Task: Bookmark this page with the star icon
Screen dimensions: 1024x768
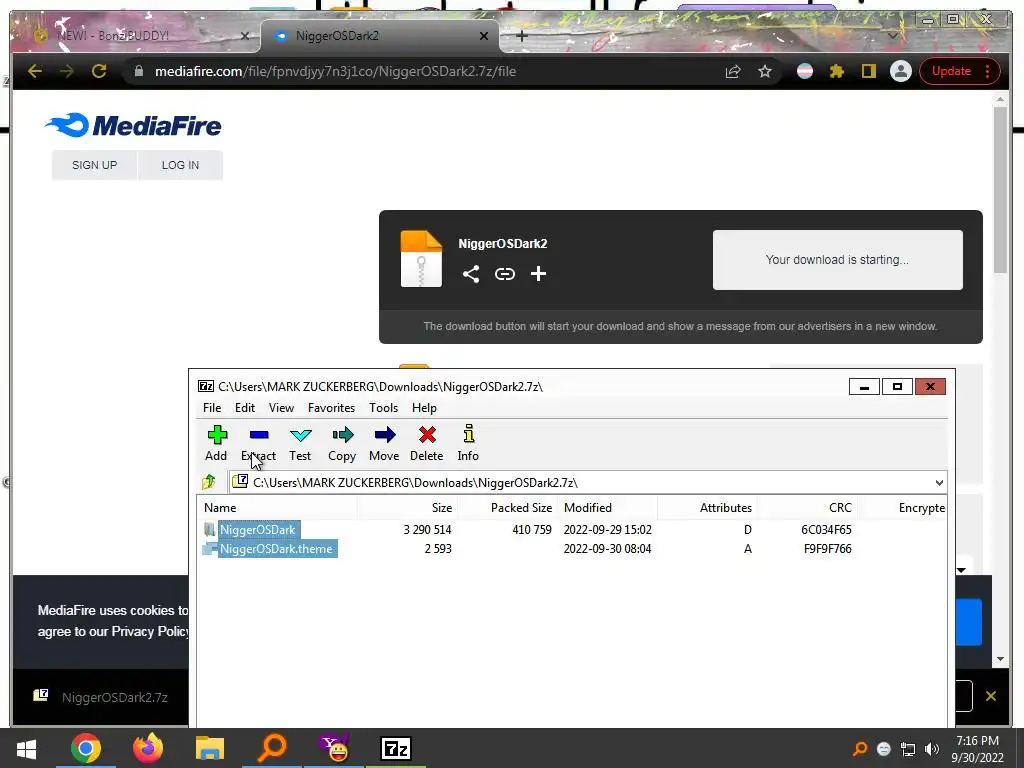Action: [x=765, y=71]
